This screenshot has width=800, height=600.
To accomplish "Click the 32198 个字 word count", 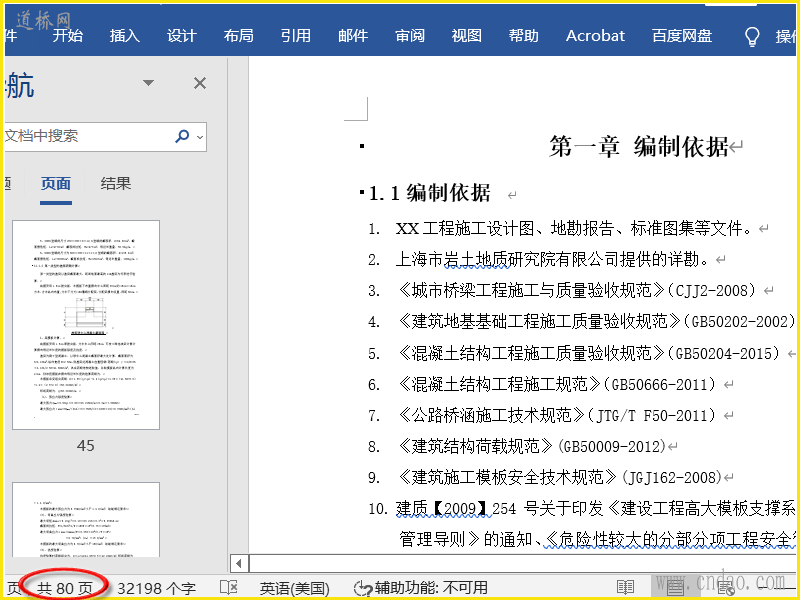I will click(x=156, y=588).
